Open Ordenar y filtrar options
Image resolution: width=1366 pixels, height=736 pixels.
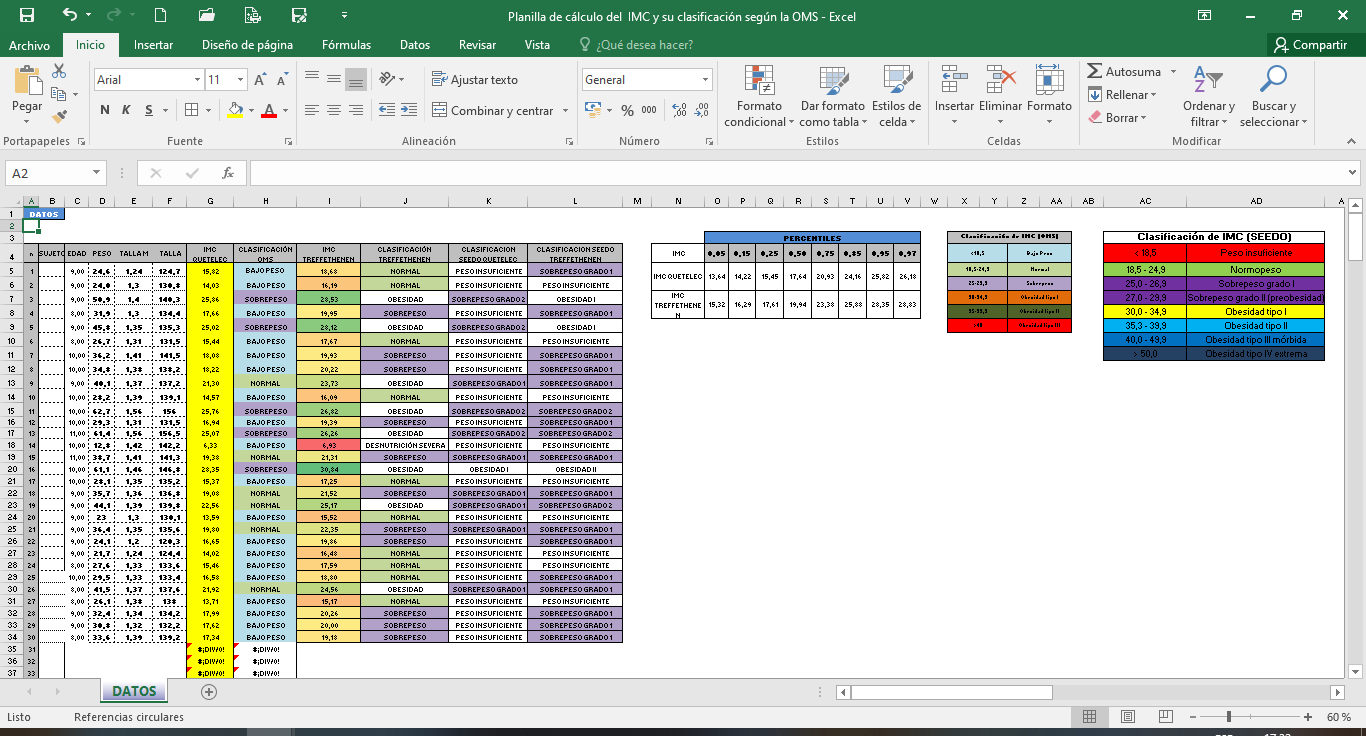tap(1208, 95)
